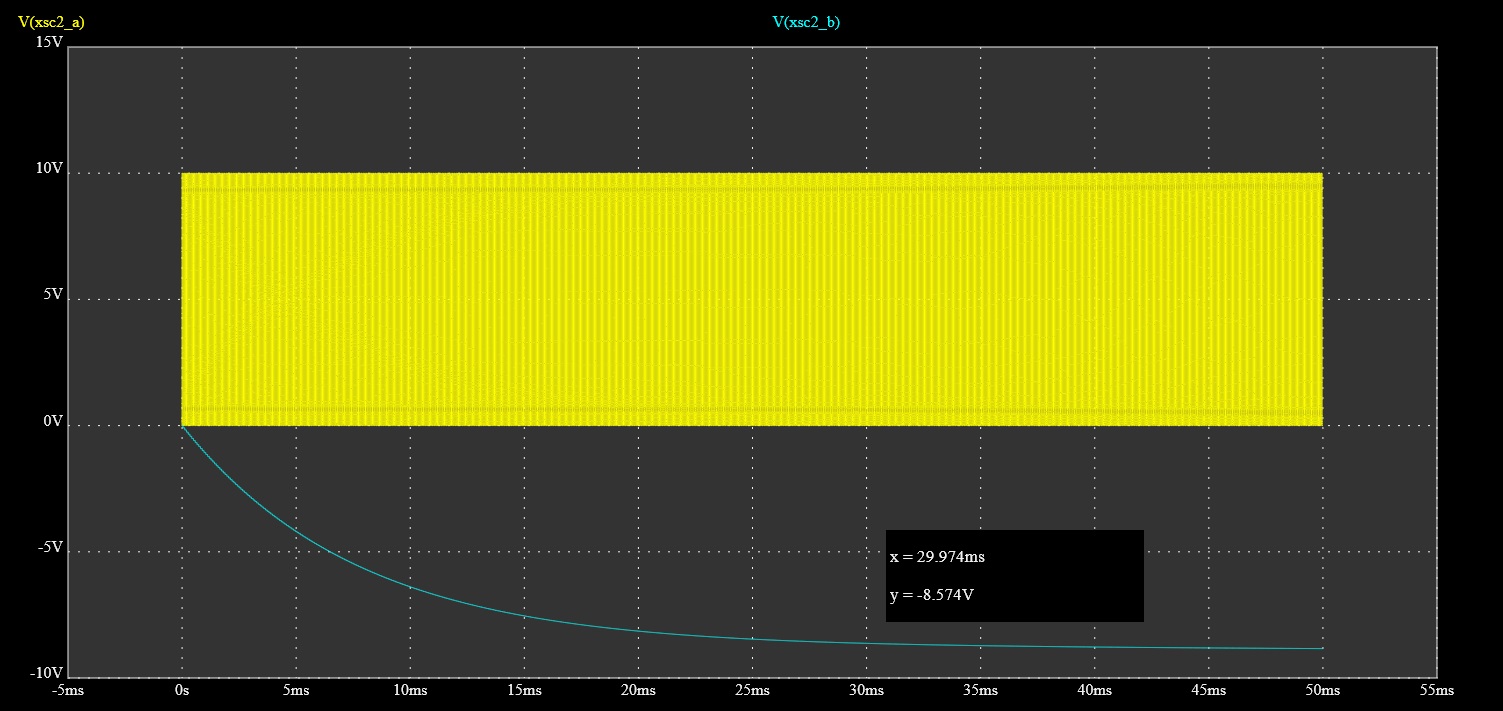Select the -5V vertical axis label
This screenshot has height=711, width=1503.
tap(49, 548)
